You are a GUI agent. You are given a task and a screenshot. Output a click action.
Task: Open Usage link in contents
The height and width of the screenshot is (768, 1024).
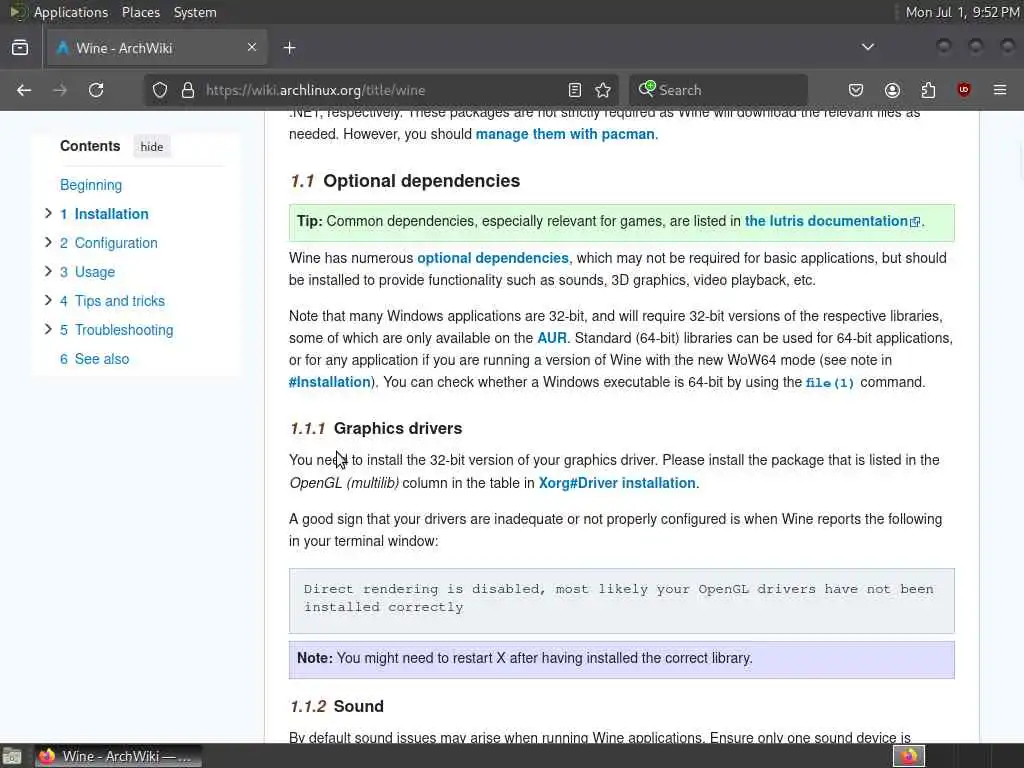[x=88, y=272]
